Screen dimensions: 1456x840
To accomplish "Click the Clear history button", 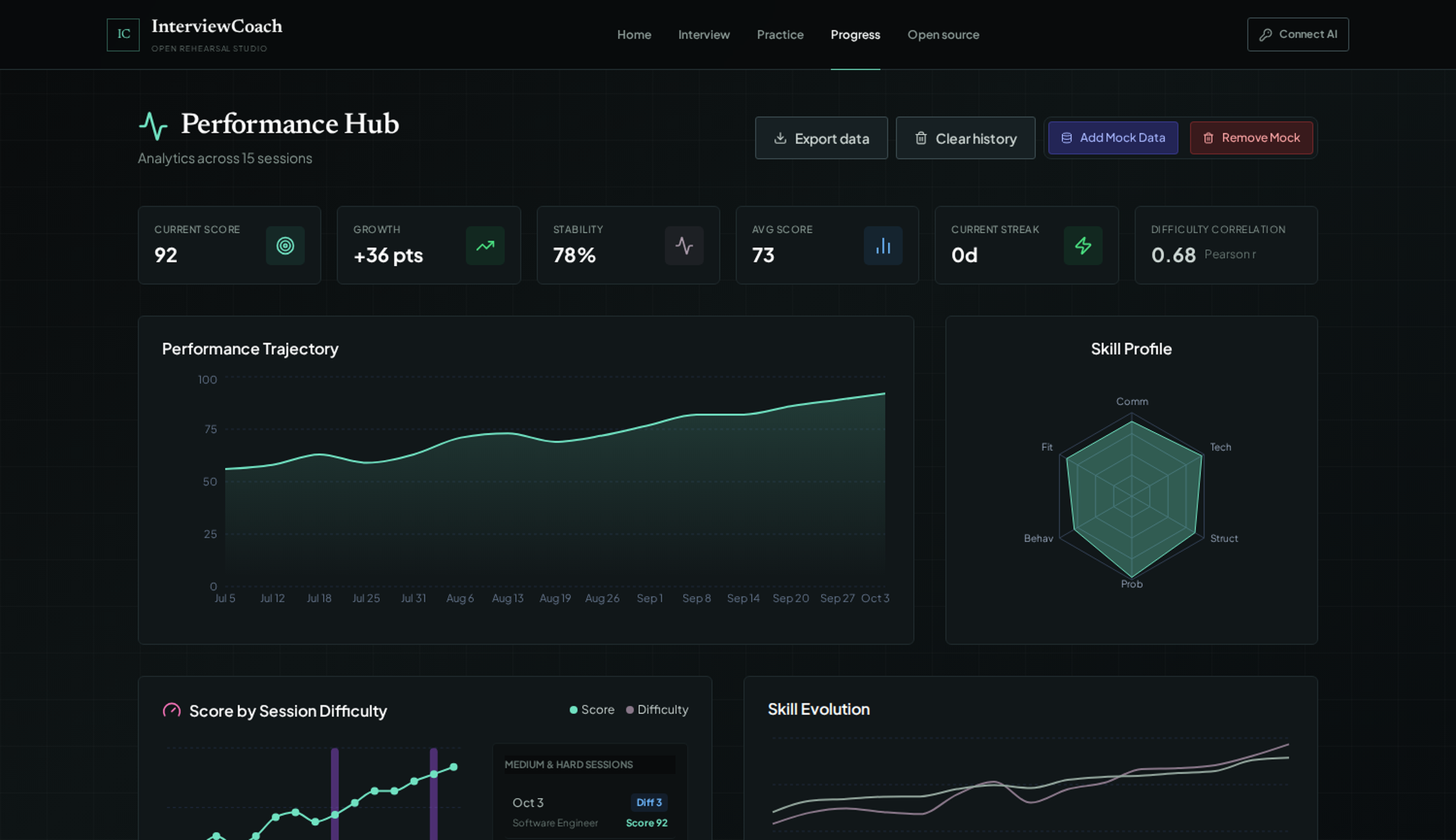I will (965, 138).
